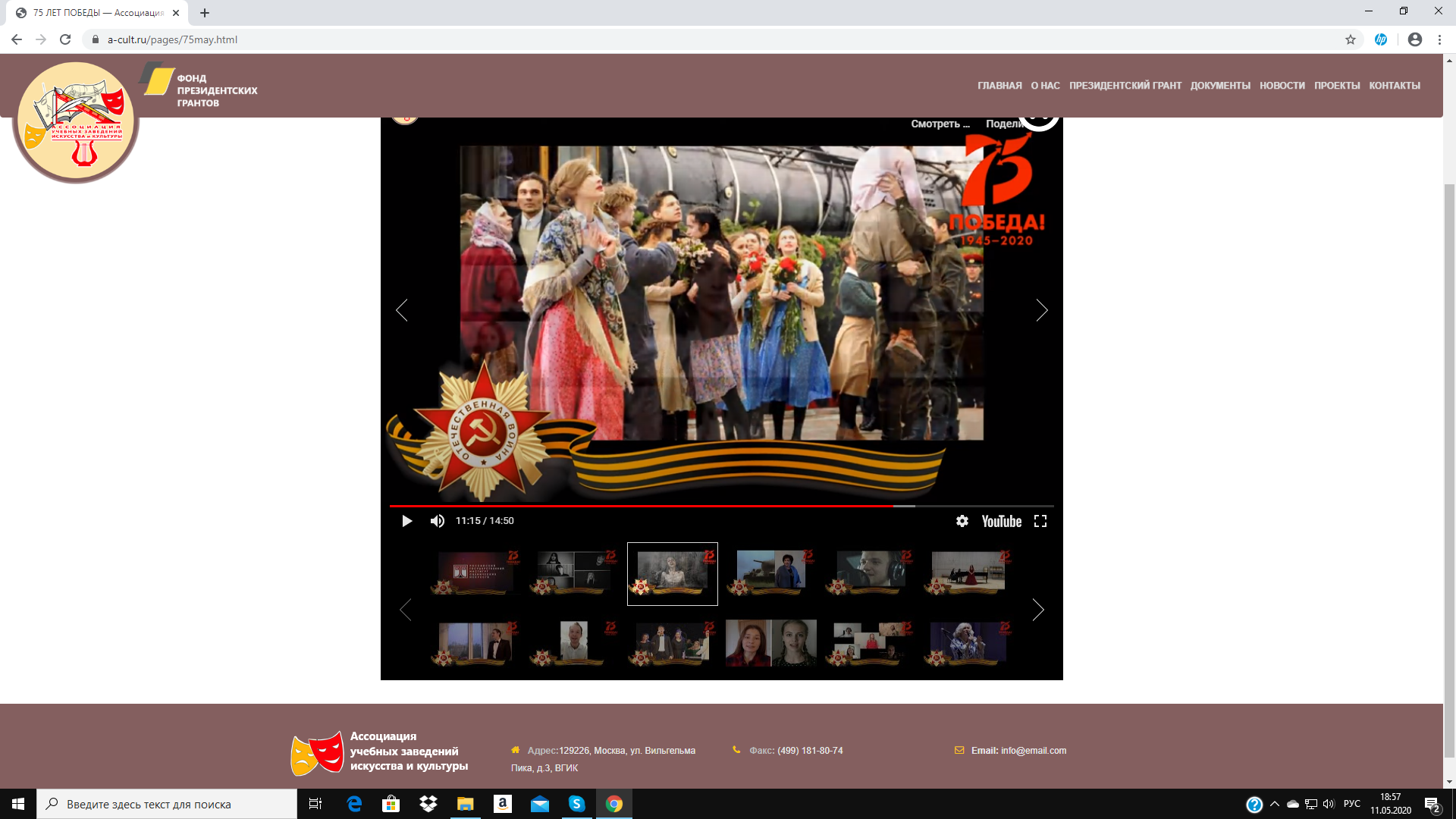Show hidden system tray icons
Image resolution: width=1456 pixels, height=819 pixels.
click(x=1275, y=804)
